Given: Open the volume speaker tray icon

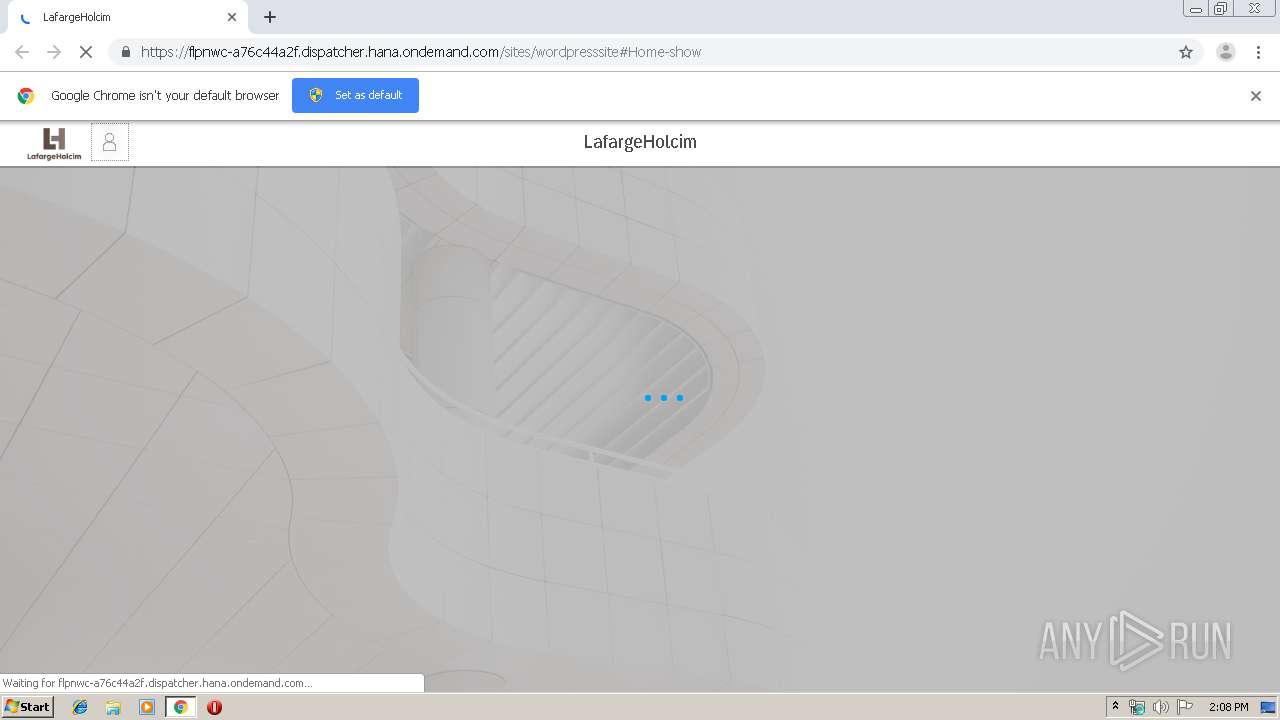Looking at the screenshot, I should coord(1161,707).
